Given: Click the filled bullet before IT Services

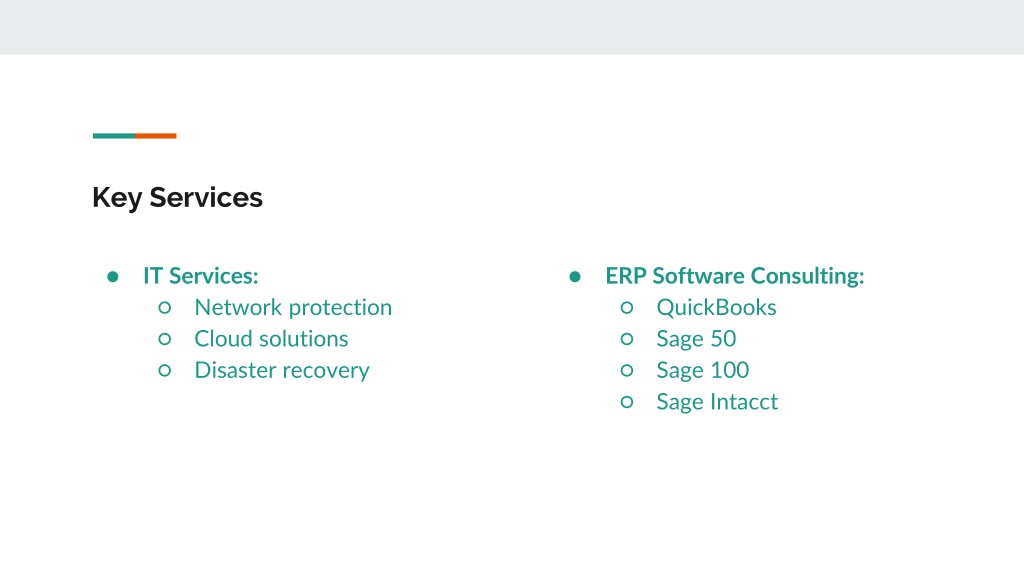Looking at the screenshot, I should (113, 277).
